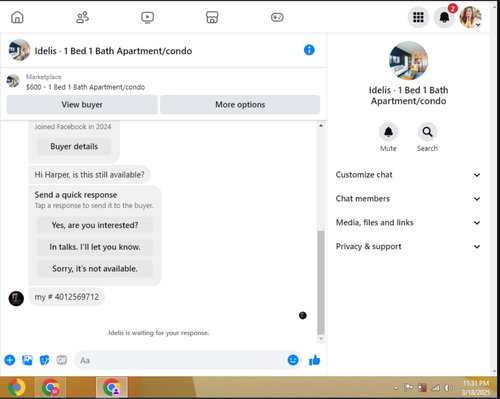Choose a GIF icon
The height and width of the screenshot is (399, 500).
point(62,360)
